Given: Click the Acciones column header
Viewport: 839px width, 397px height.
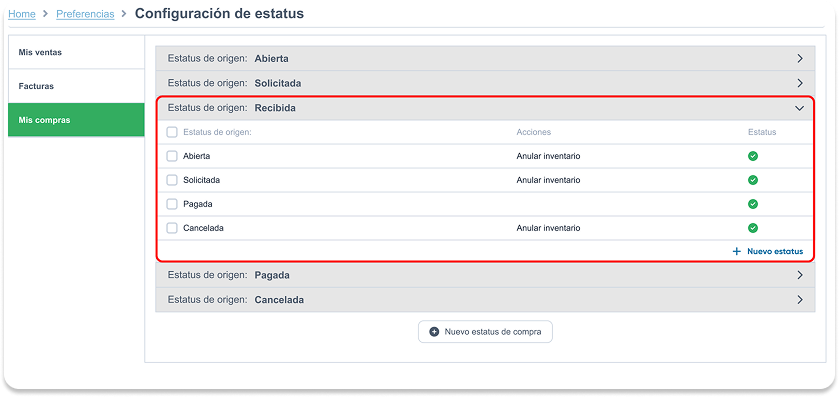Looking at the screenshot, I should pyautogui.click(x=533, y=132).
